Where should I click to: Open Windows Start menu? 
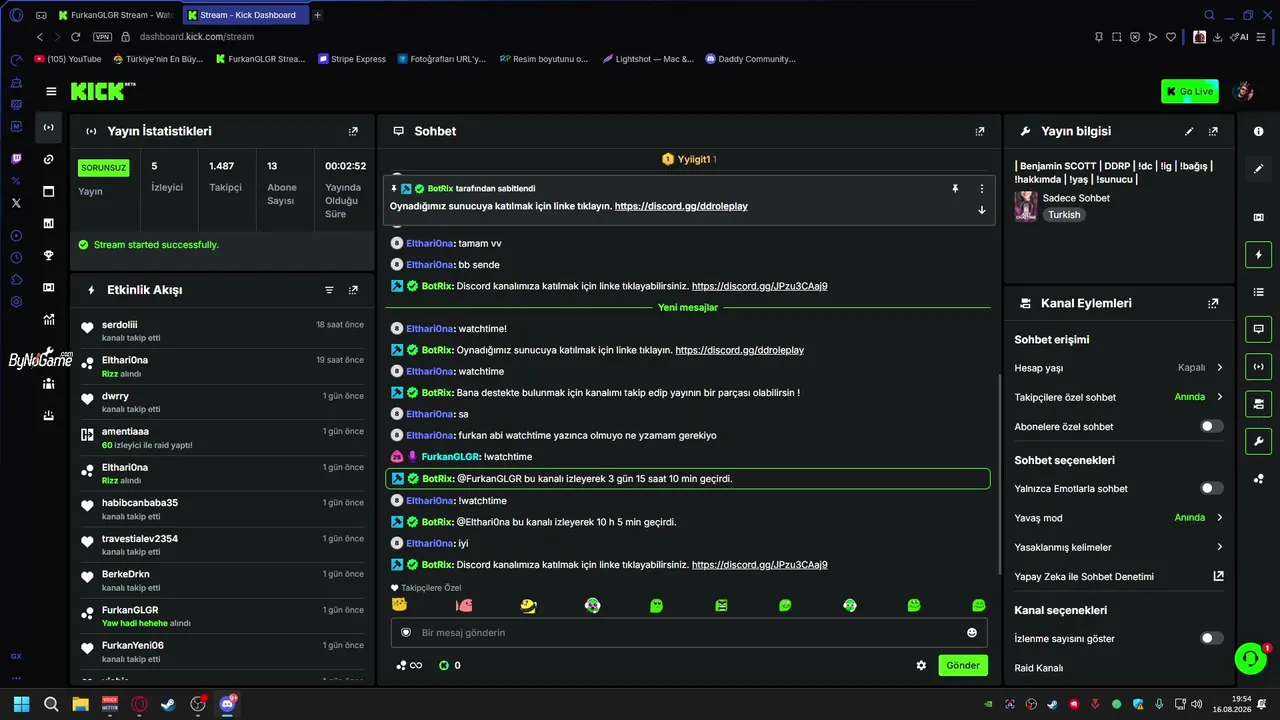click(x=21, y=704)
